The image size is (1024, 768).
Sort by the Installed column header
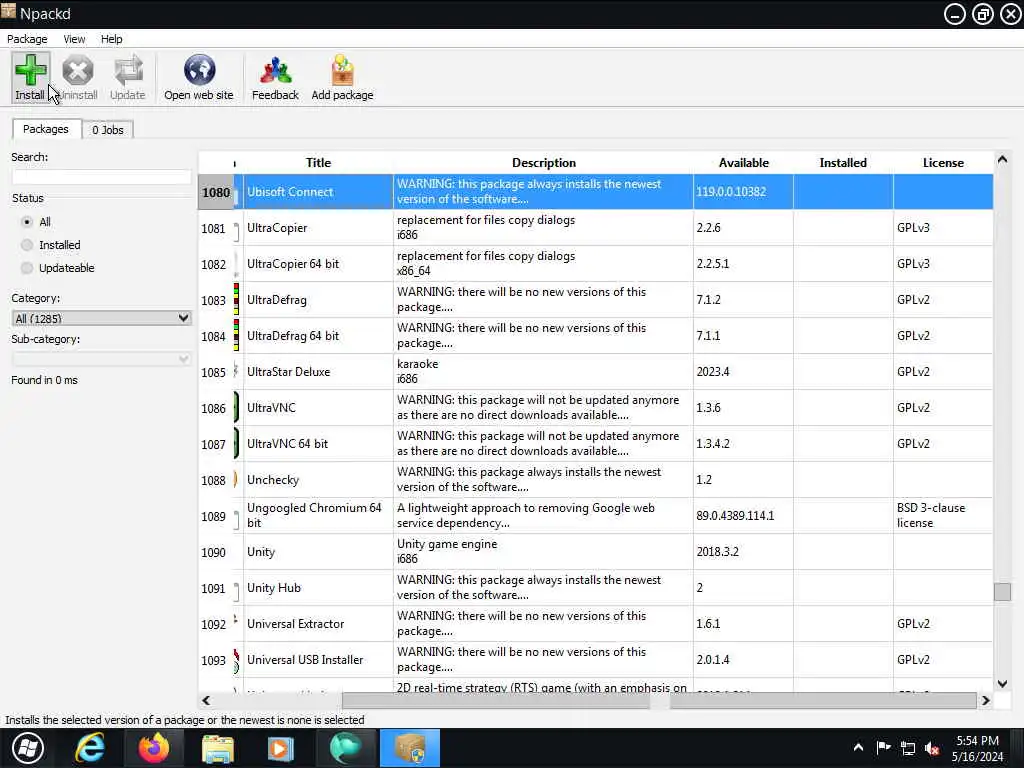(843, 163)
